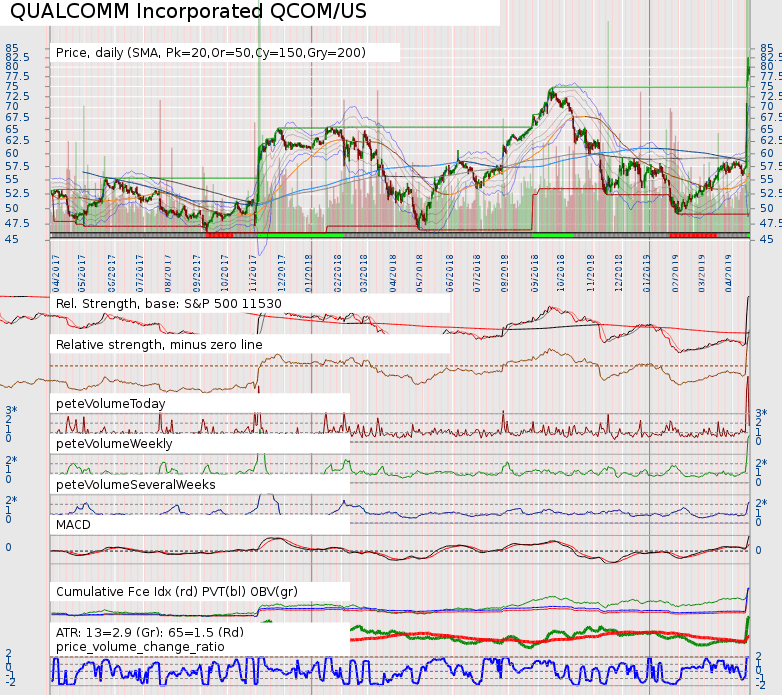Click the 45 value on right price axis
This screenshot has width=782, height=695.
pyautogui.click(x=767, y=239)
